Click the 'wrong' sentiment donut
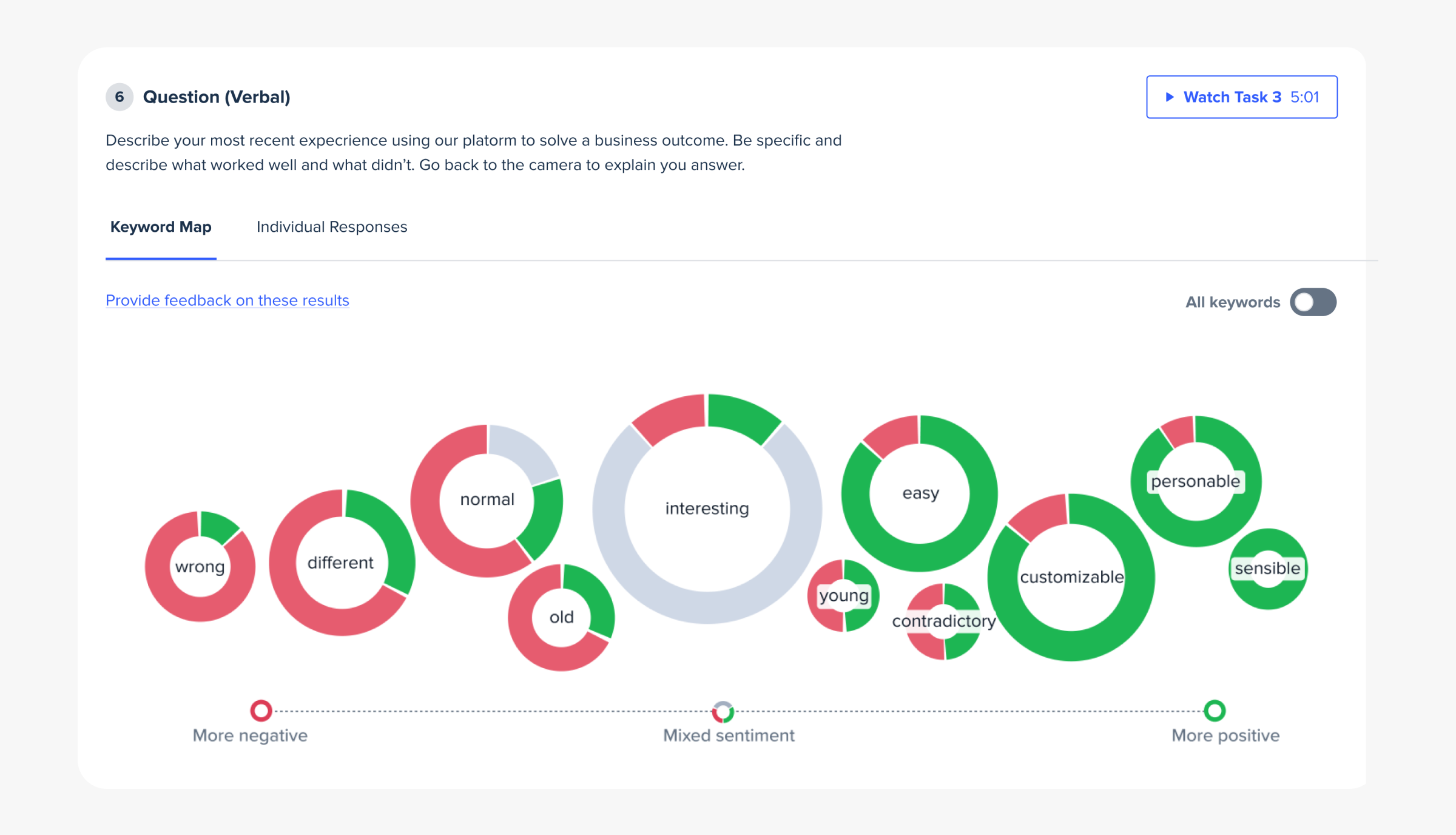 (x=200, y=567)
